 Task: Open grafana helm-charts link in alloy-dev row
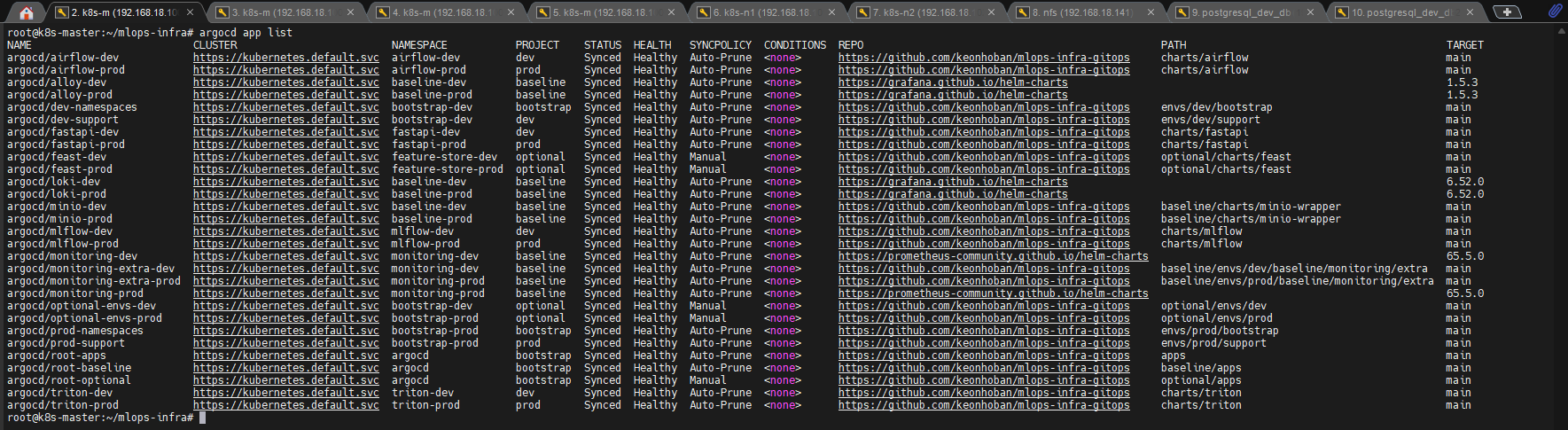point(953,82)
